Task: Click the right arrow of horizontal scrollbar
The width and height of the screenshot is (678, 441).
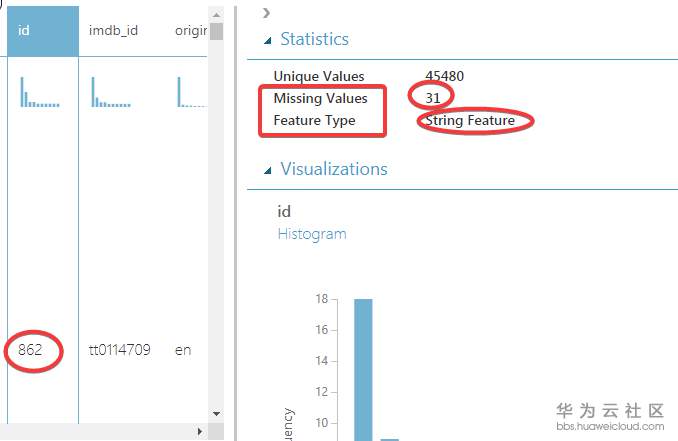Action: (x=200, y=432)
